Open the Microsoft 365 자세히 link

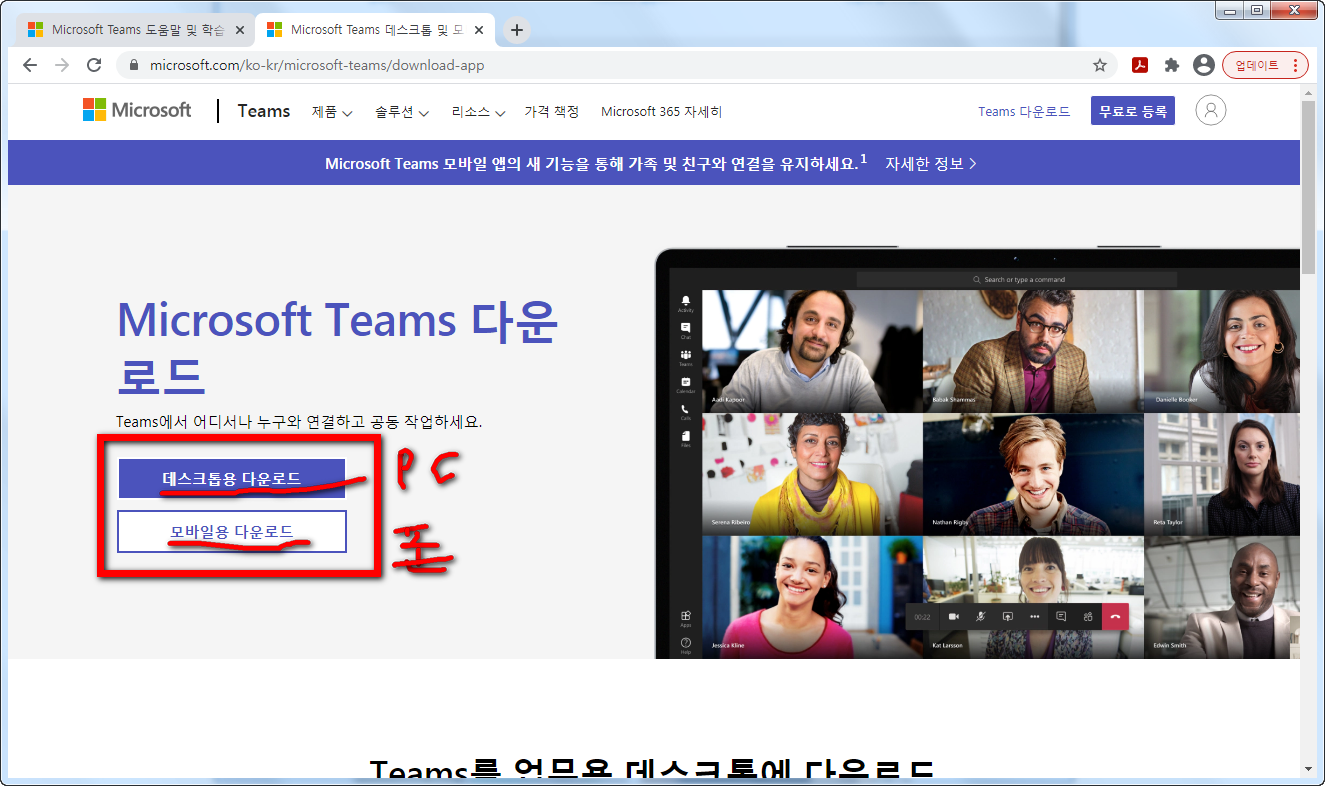pyautogui.click(x=661, y=112)
